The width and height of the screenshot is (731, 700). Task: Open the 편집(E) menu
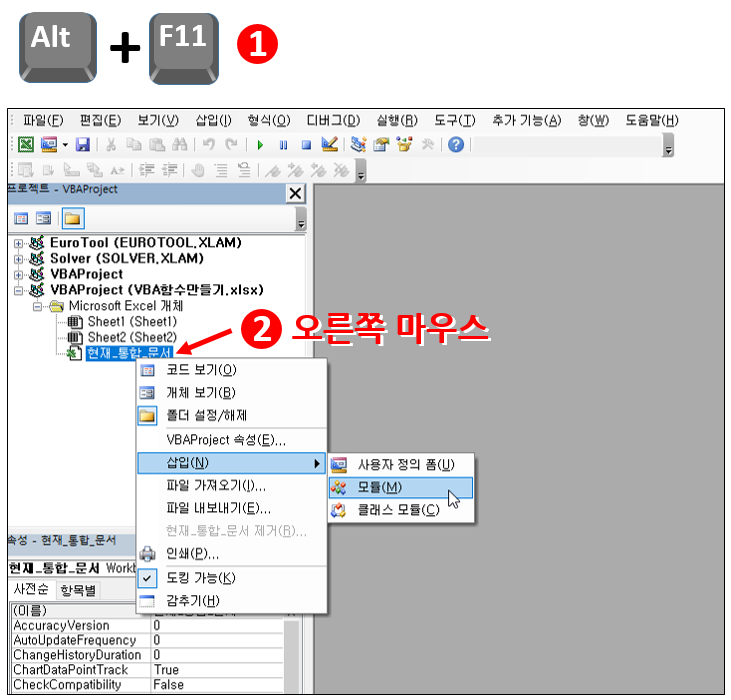100,121
